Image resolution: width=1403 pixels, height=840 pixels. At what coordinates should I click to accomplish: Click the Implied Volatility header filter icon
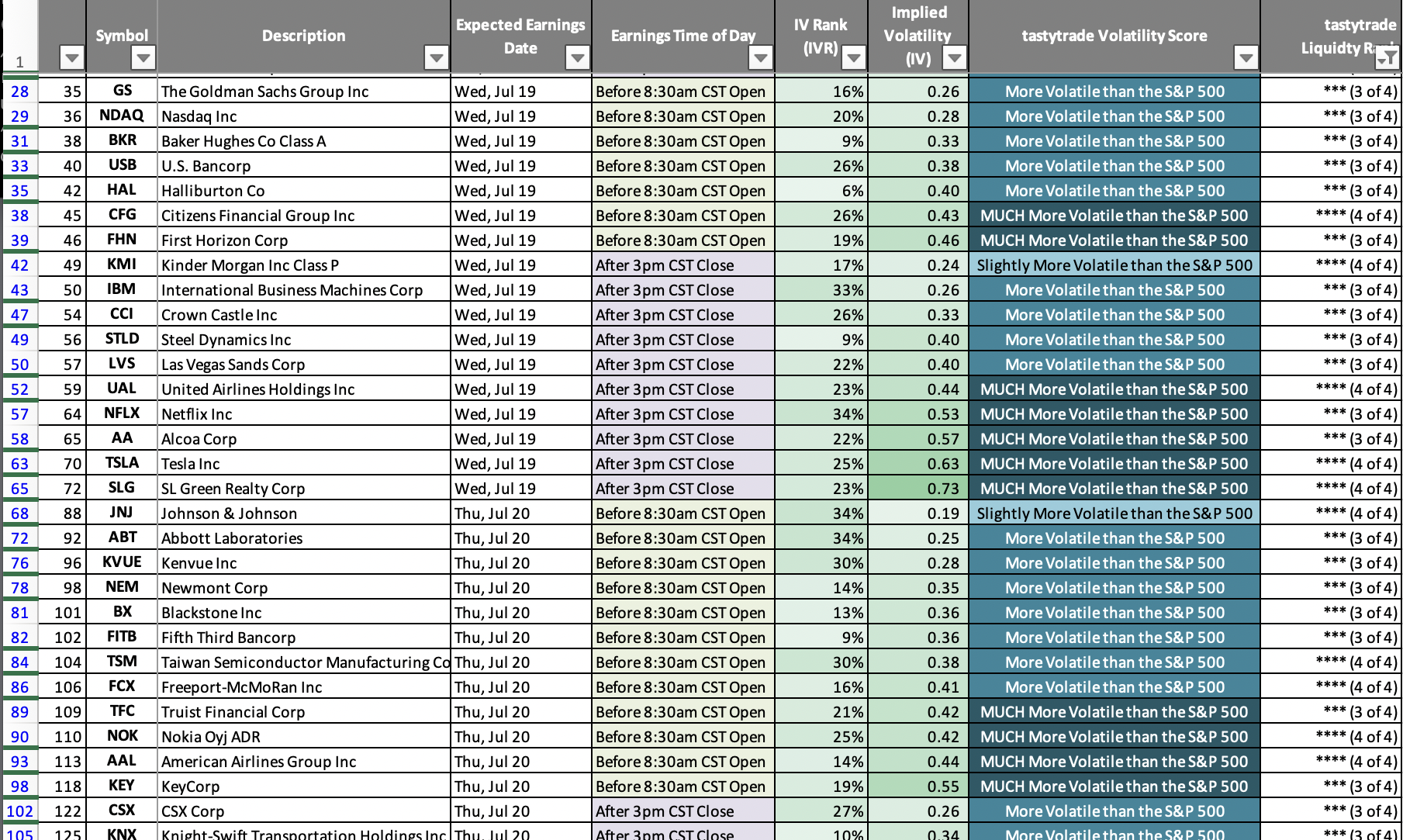click(954, 57)
